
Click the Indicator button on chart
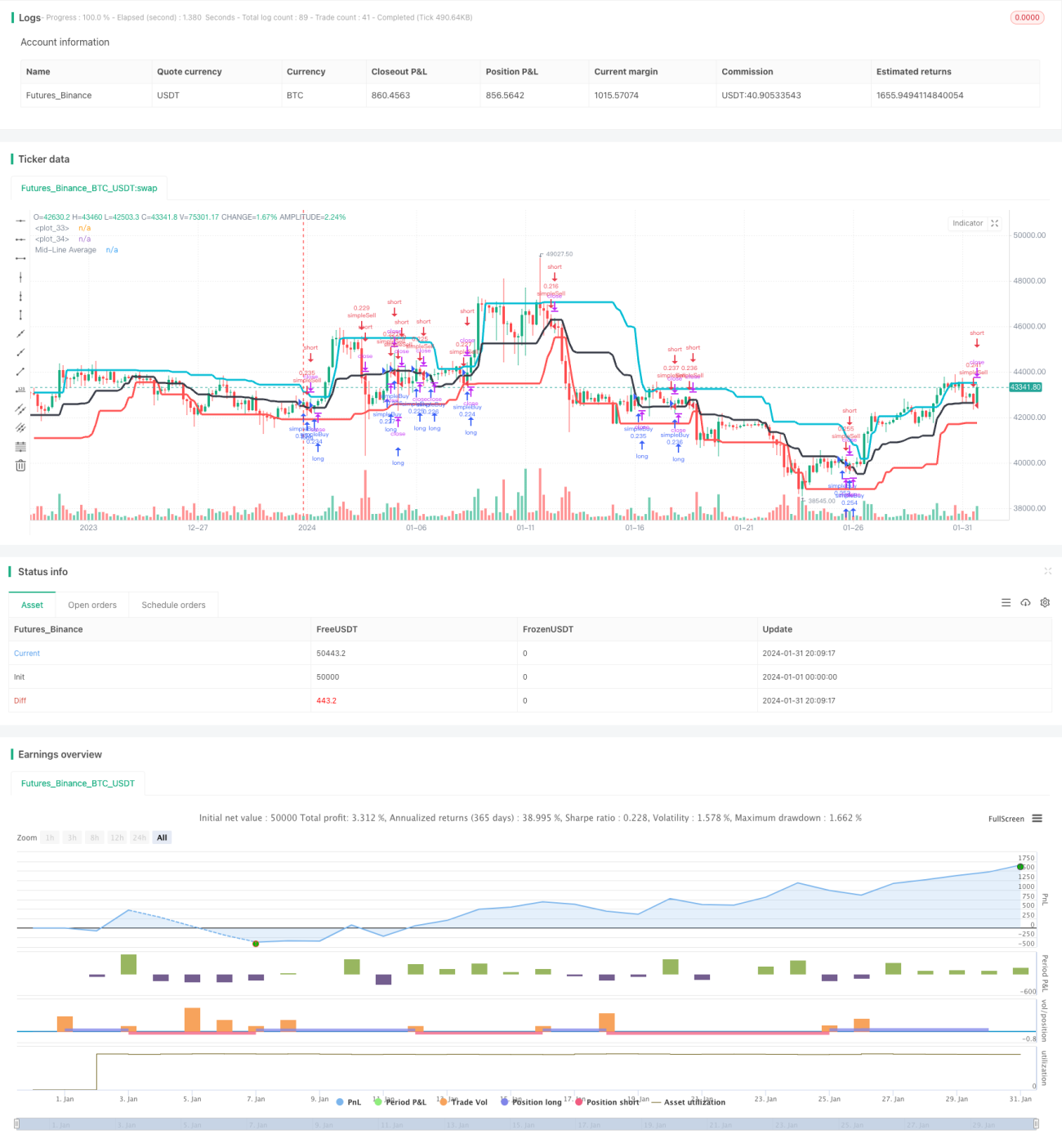click(x=967, y=223)
